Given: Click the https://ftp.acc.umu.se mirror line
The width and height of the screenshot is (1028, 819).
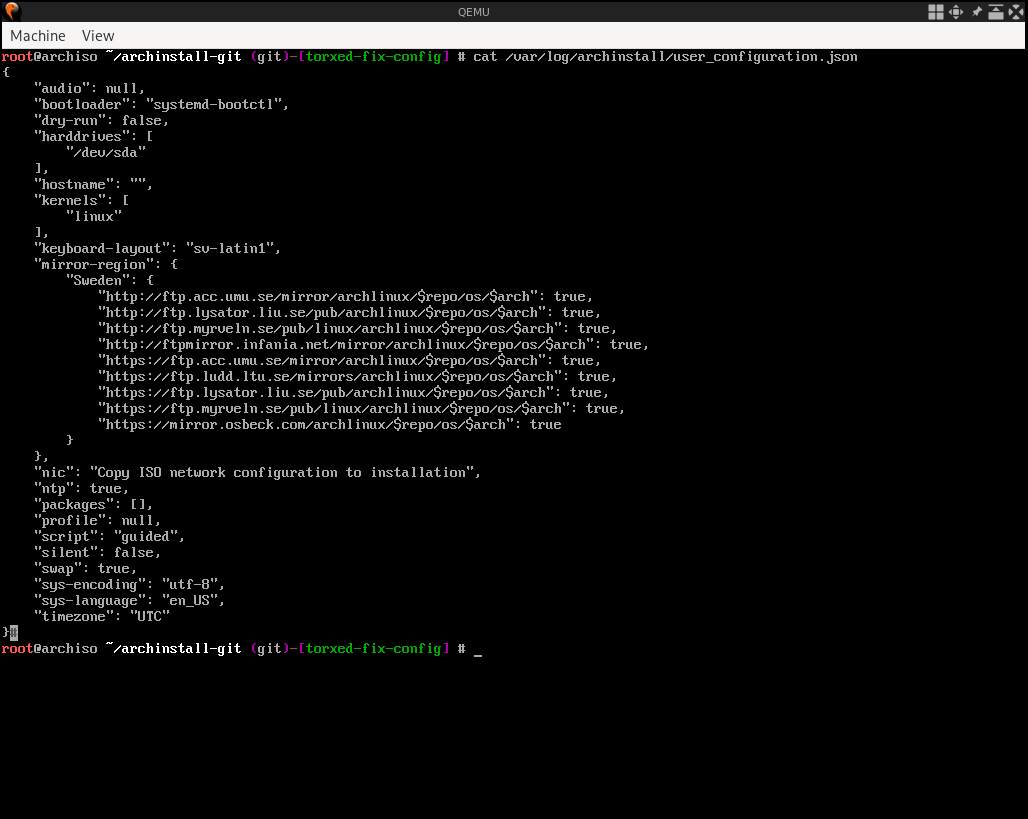Looking at the screenshot, I should click(x=349, y=361).
